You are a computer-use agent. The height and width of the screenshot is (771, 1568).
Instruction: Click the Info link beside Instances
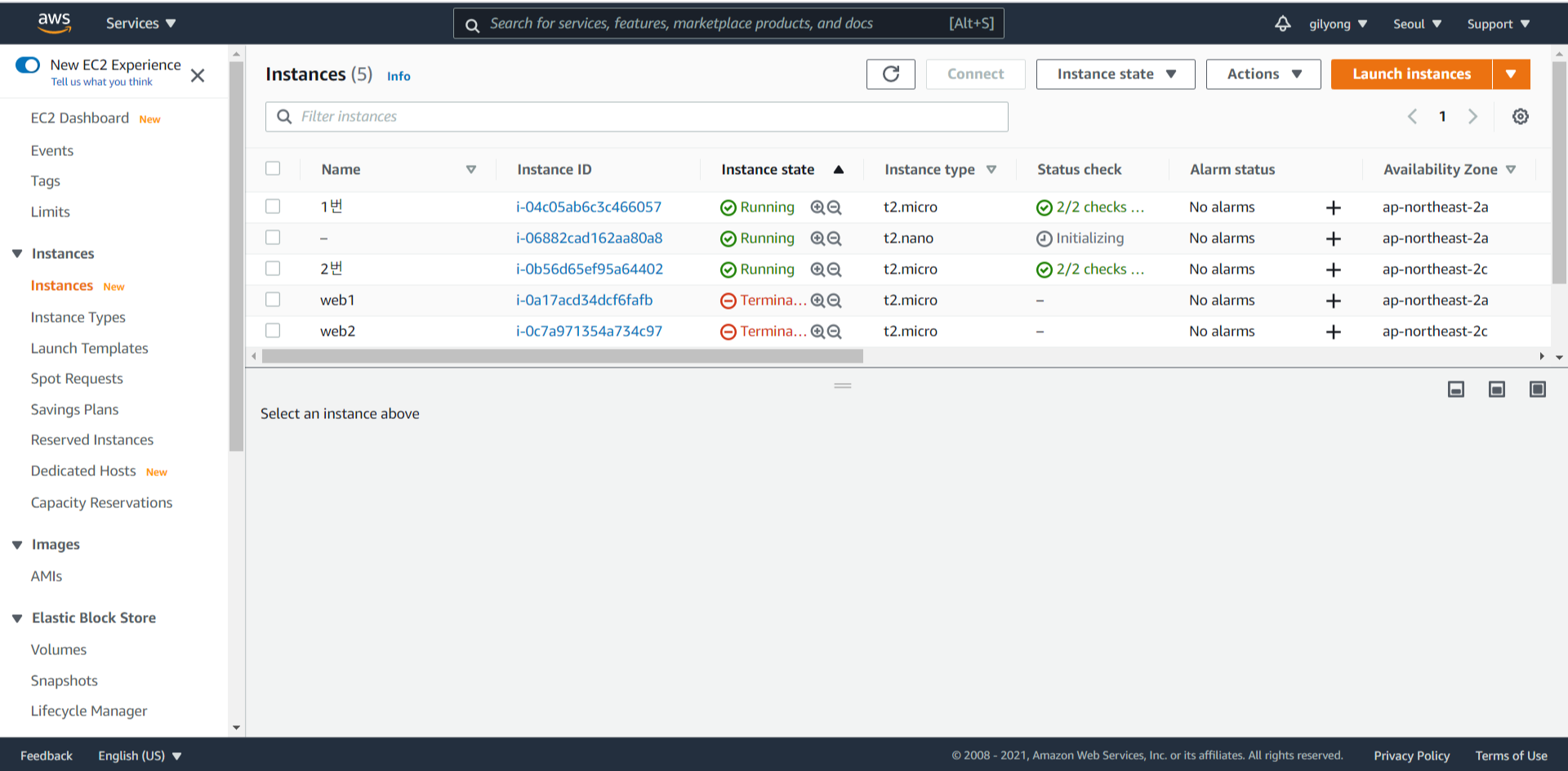pyautogui.click(x=399, y=76)
